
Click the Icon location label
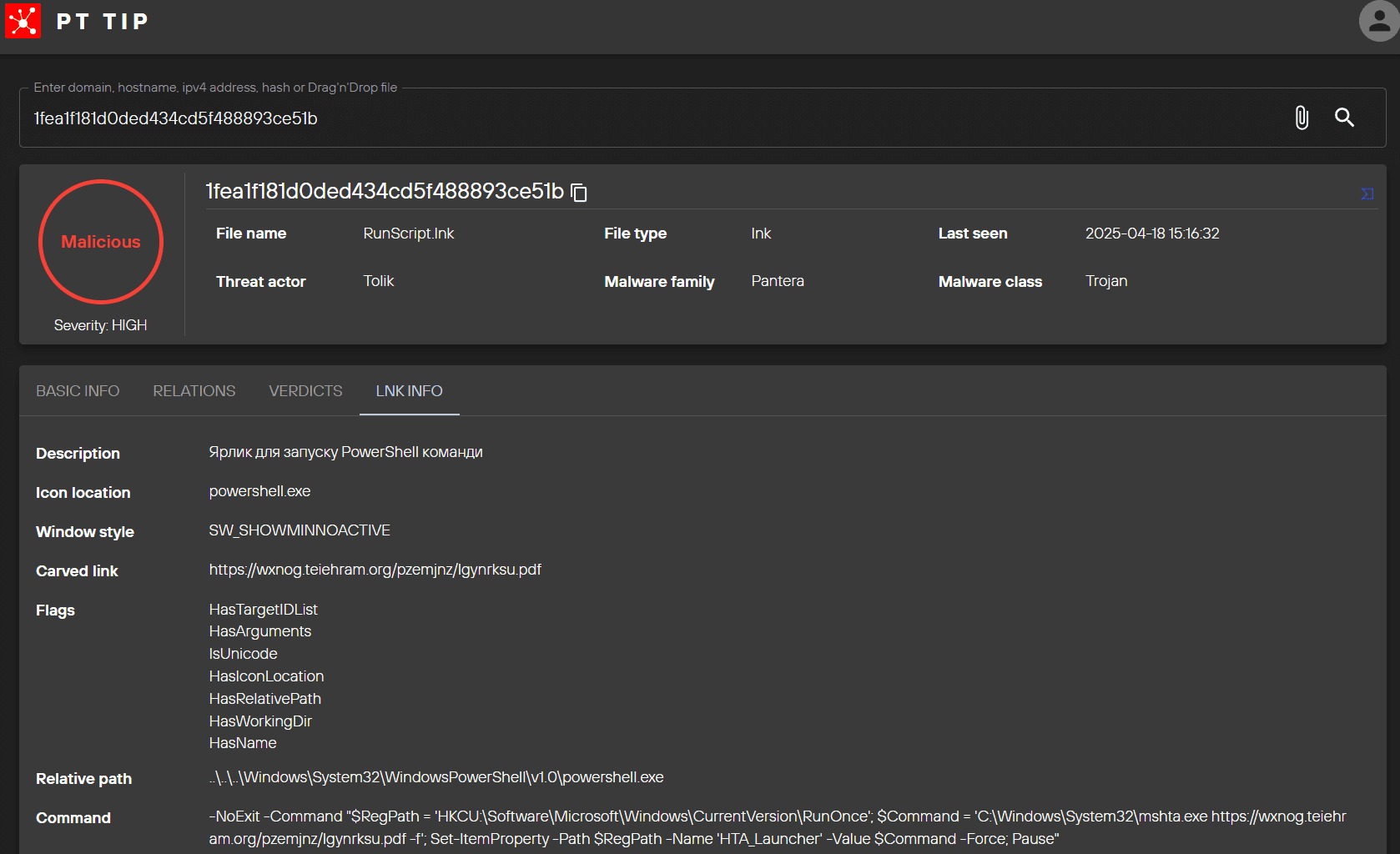coord(83,493)
